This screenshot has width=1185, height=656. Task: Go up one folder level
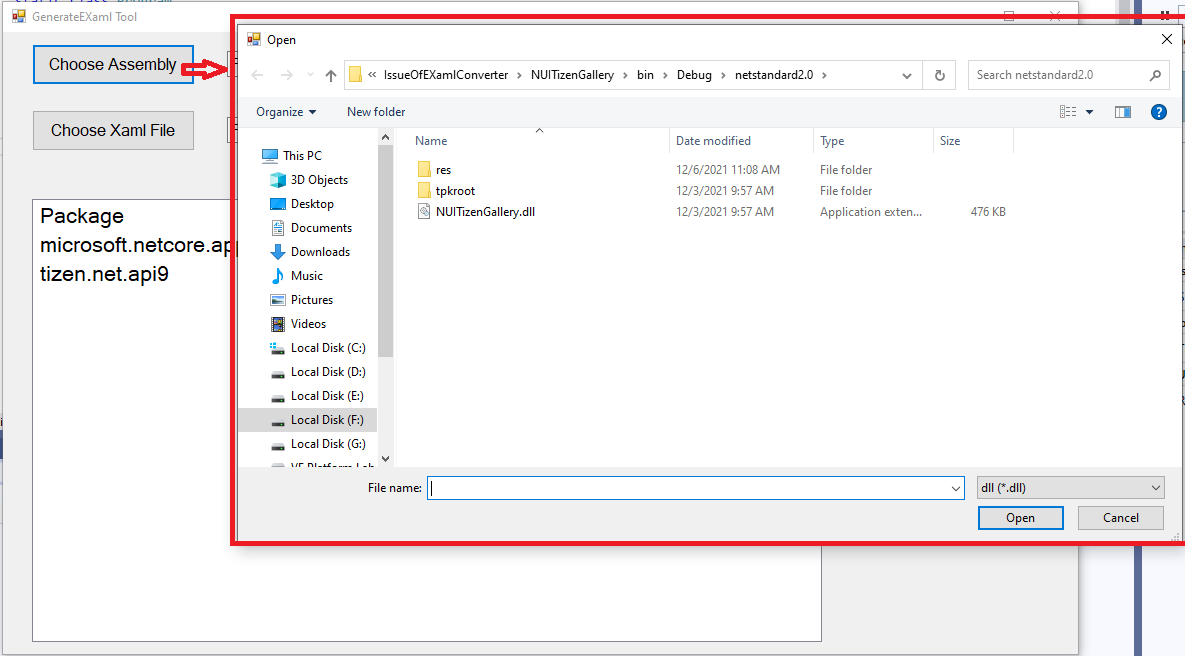pyautogui.click(x=330, y=75)
